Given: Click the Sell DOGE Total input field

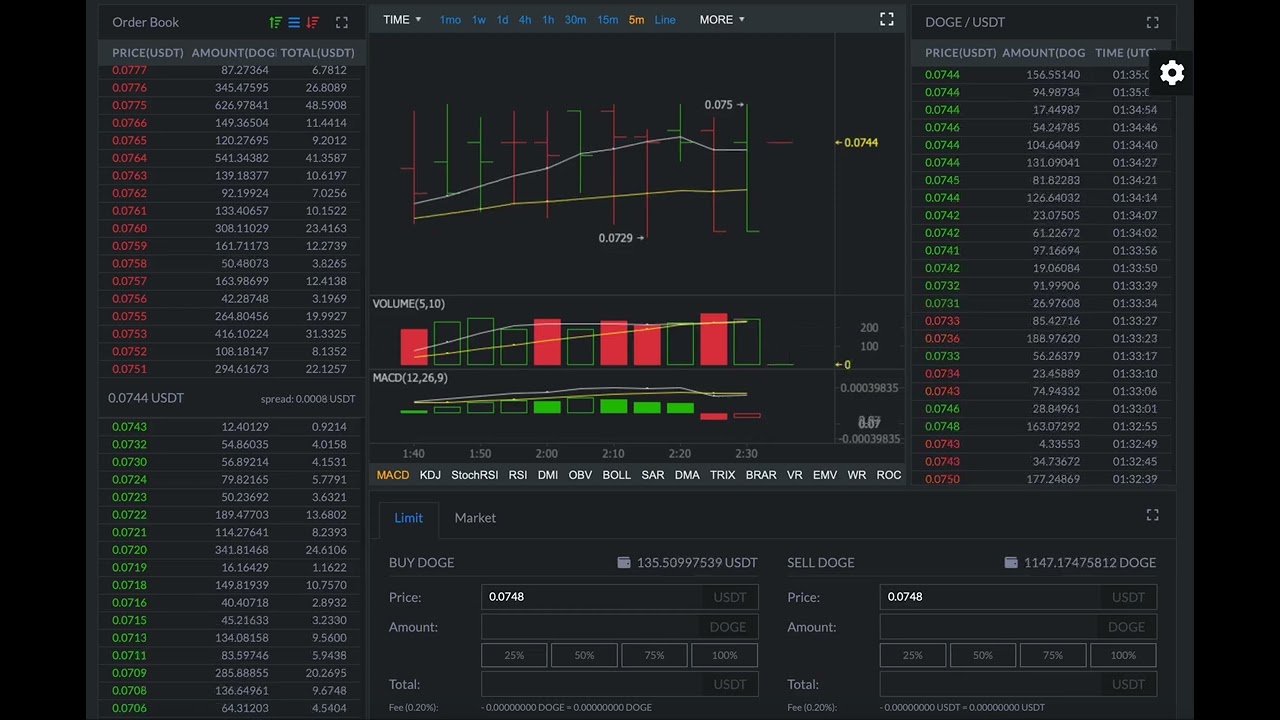Looking at the screenshot, I should 1018,684.
